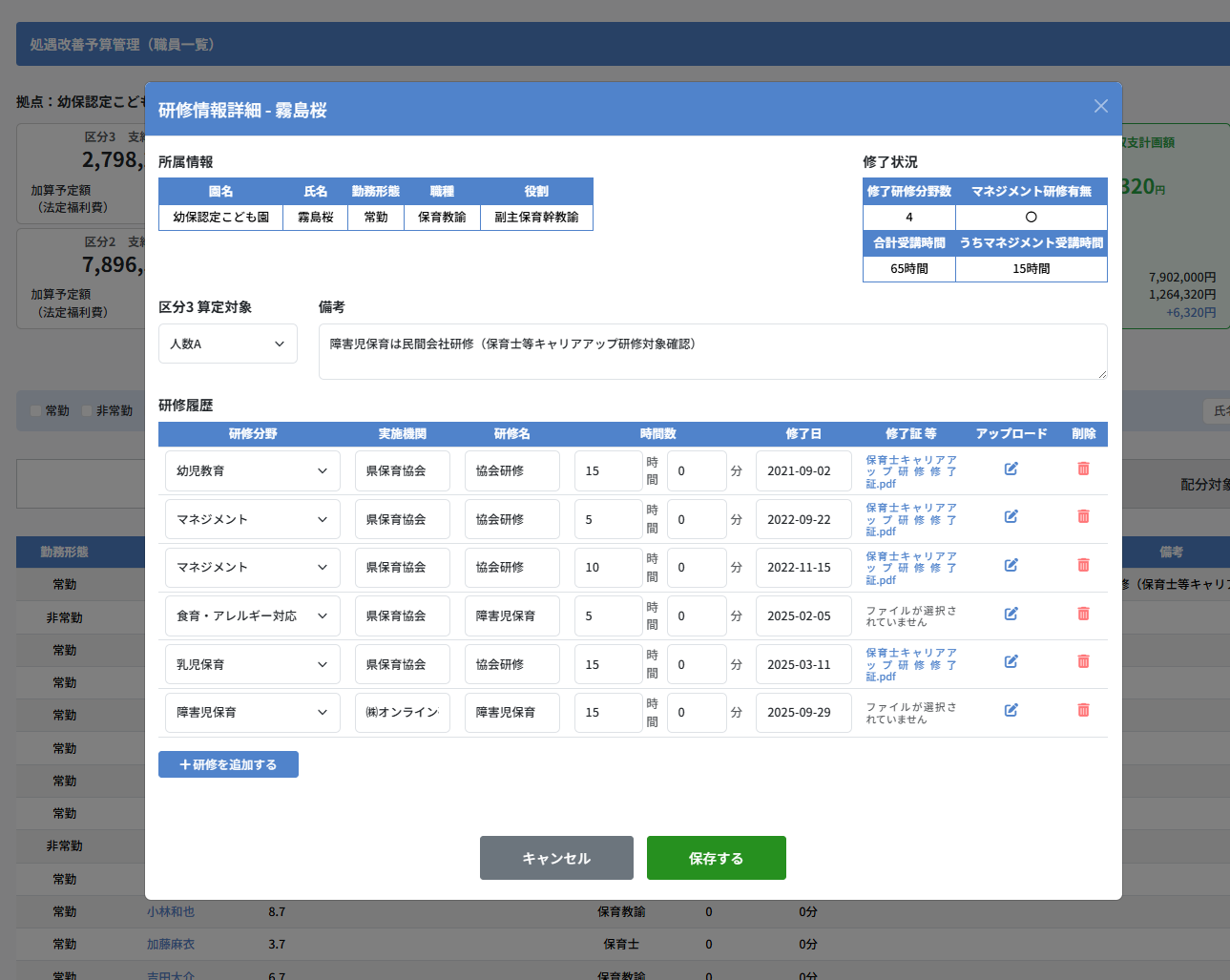Upload file for the 食育・アレルギー対応 row
This screenshot has height=980, width=1230.
pos(1011,614)
